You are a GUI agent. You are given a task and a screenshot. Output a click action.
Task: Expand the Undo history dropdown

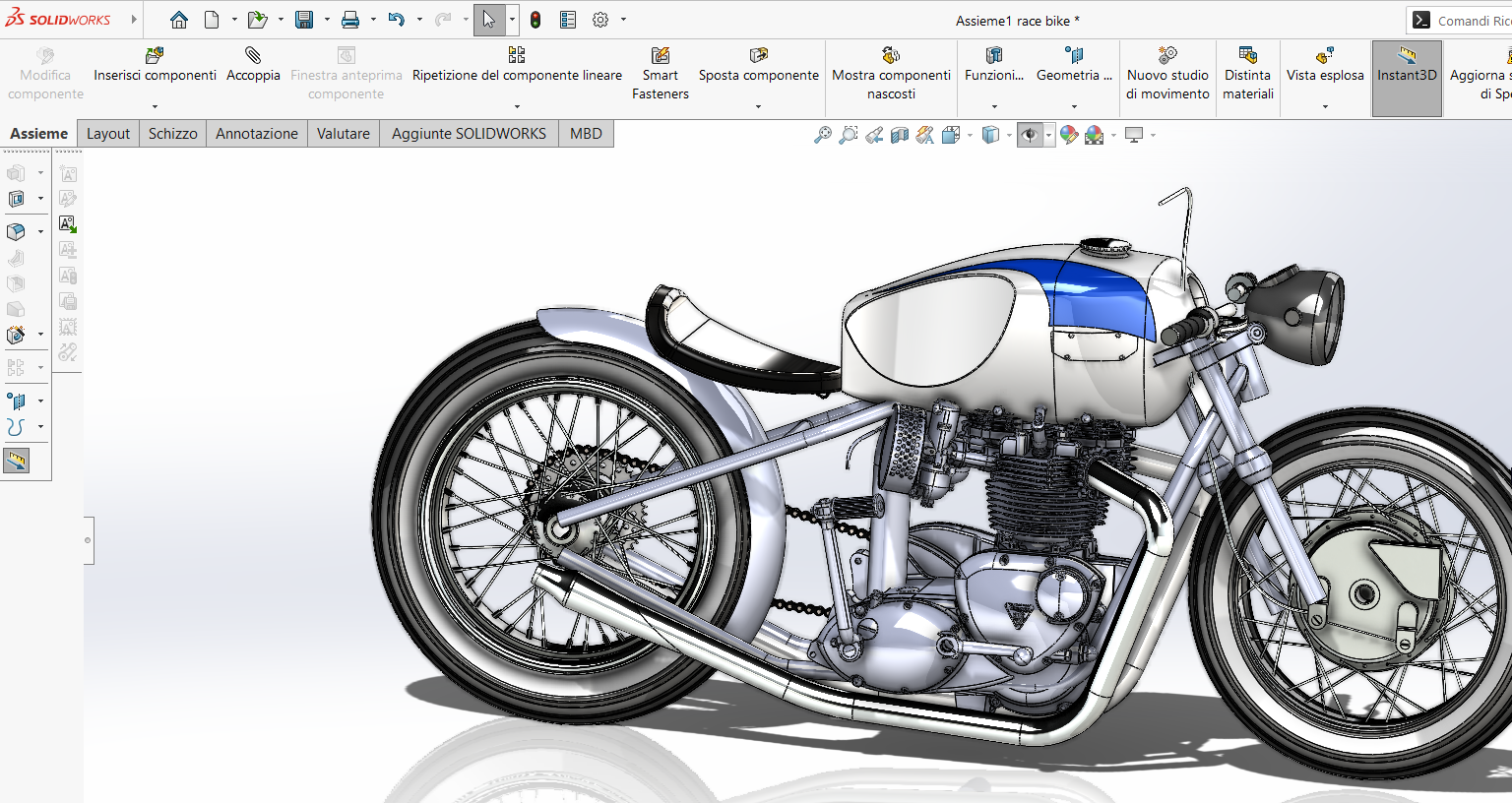click(x=419, y=20)
